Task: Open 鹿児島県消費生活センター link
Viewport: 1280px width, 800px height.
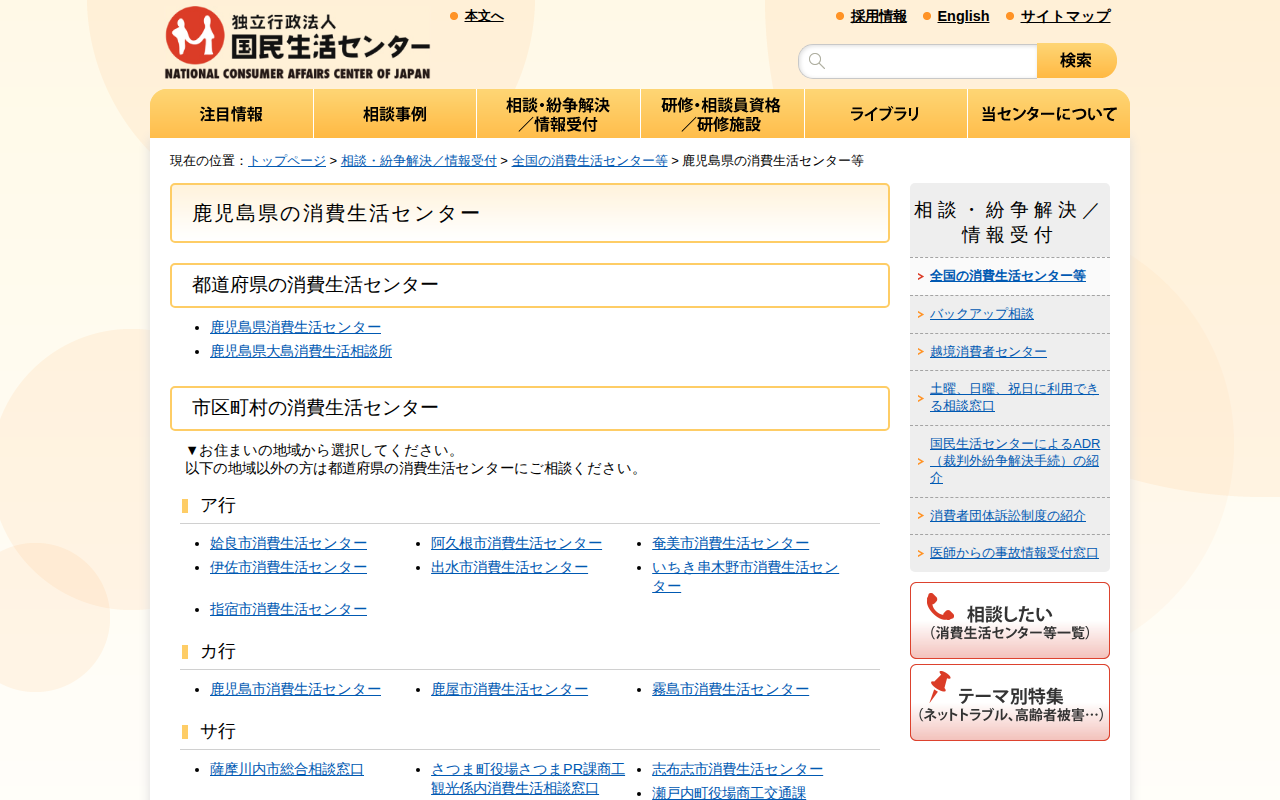Action: tap(296, 327)
